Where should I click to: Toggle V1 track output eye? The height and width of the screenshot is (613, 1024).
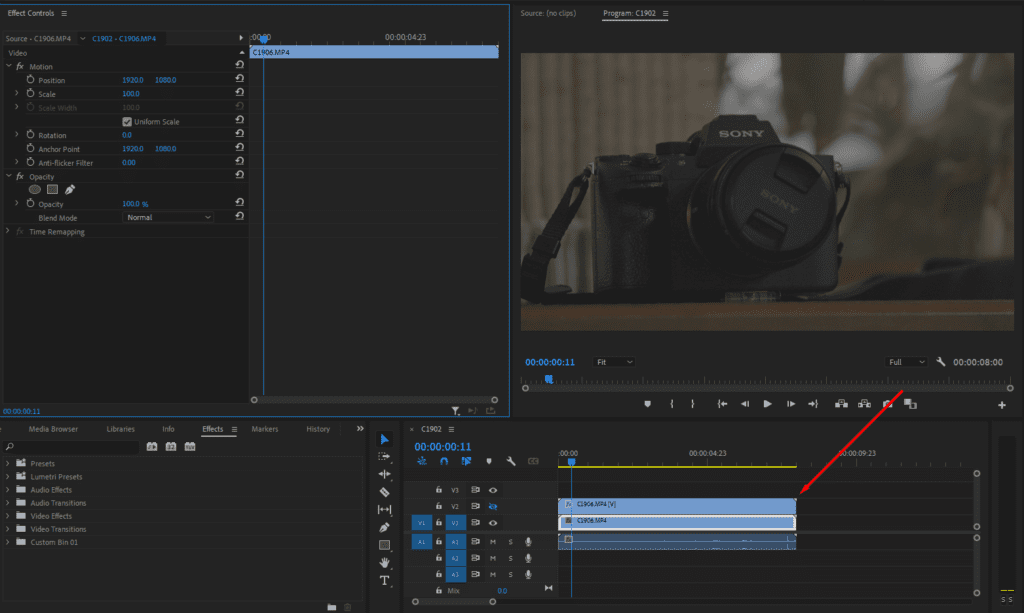coord(493,522)
